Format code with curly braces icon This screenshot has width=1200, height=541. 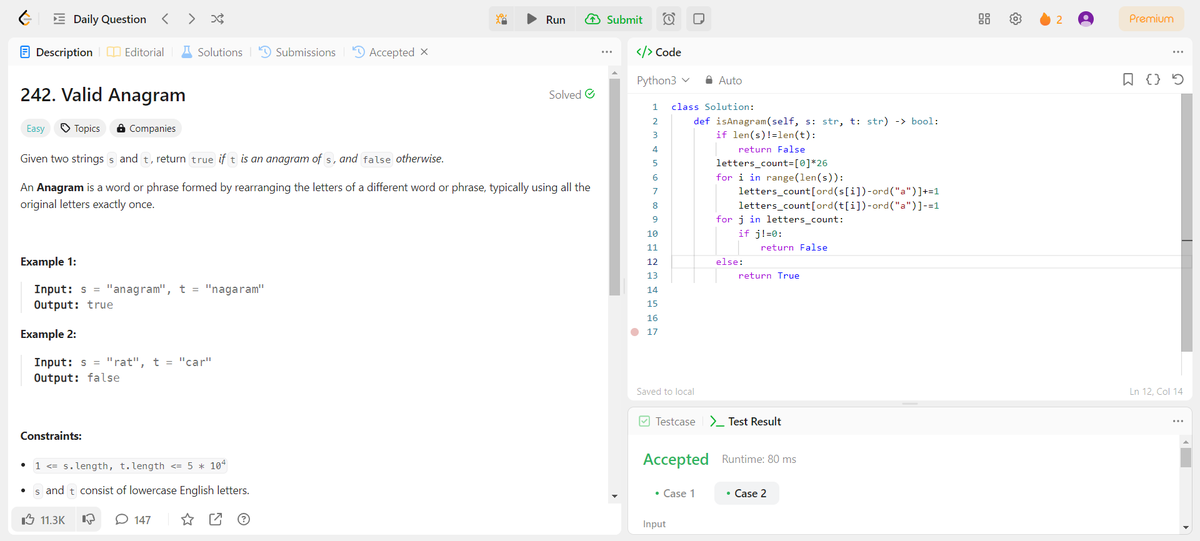(x=1152, y=80)
